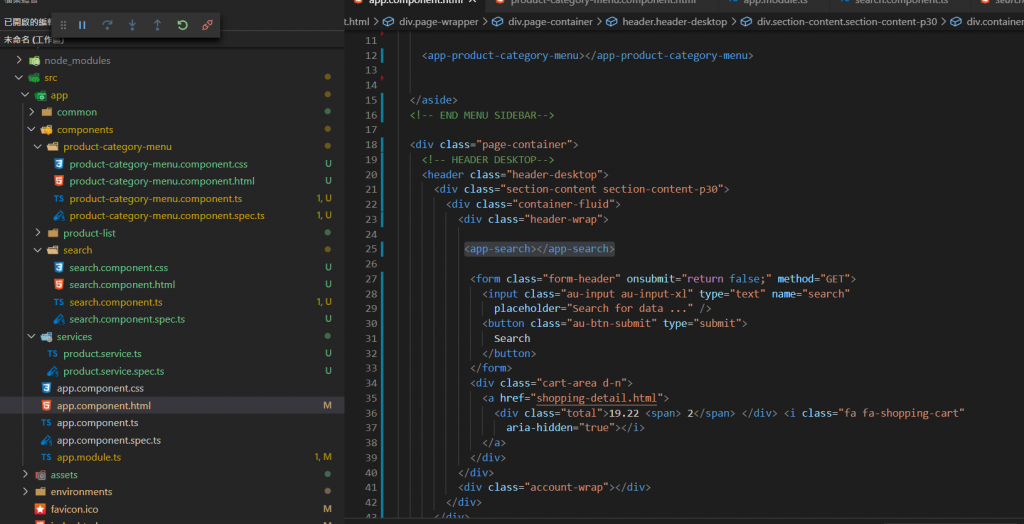Expand the environments folder
The width and height of the screenshot is (1024, 524).
(25, 491)
